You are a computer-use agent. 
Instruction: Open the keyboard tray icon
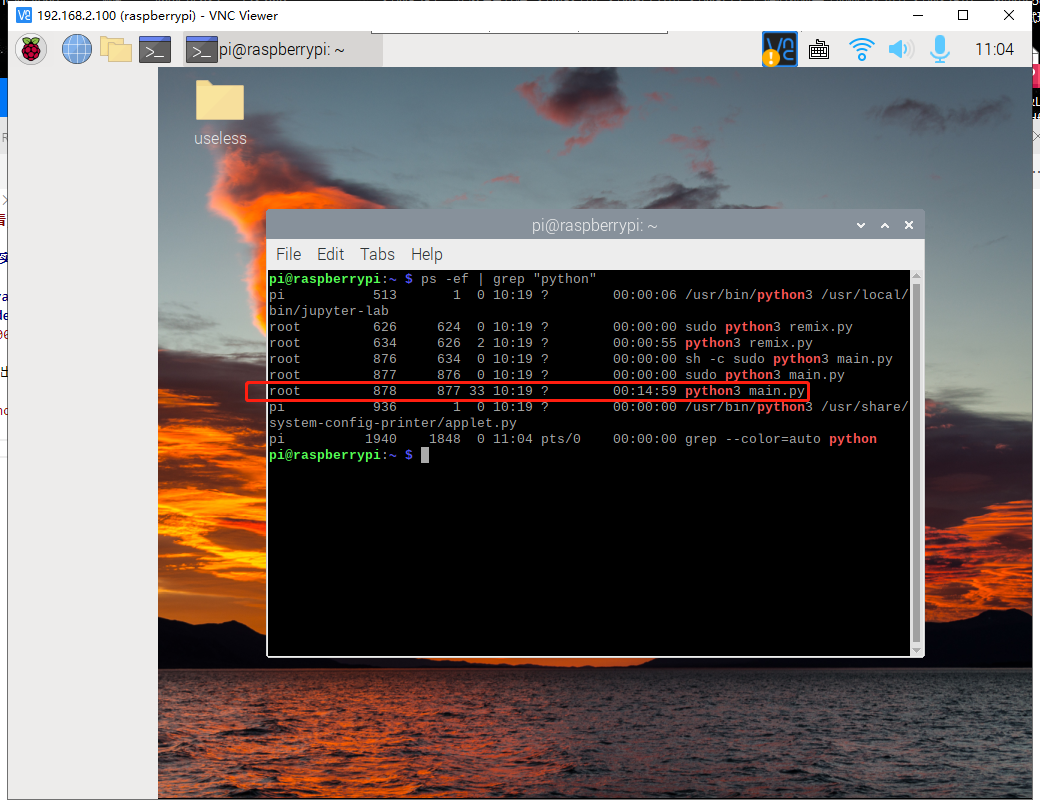tap(819, 49)
